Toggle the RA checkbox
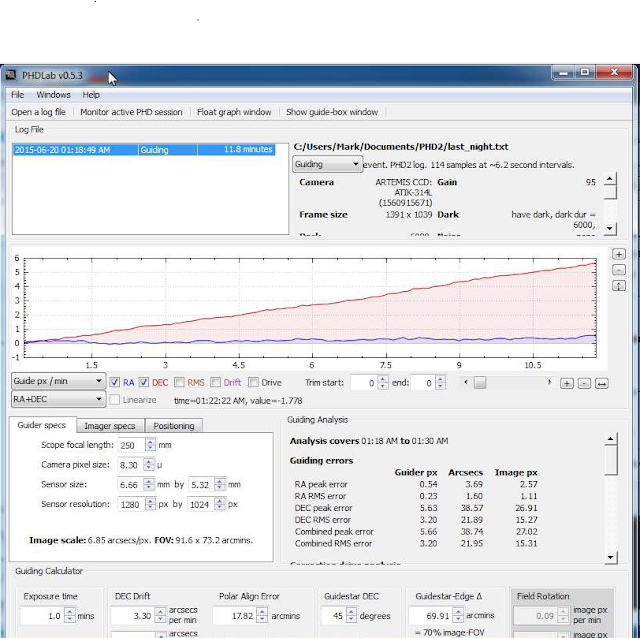Viewport: 640px width, 638px height. [x=114, y=382]
